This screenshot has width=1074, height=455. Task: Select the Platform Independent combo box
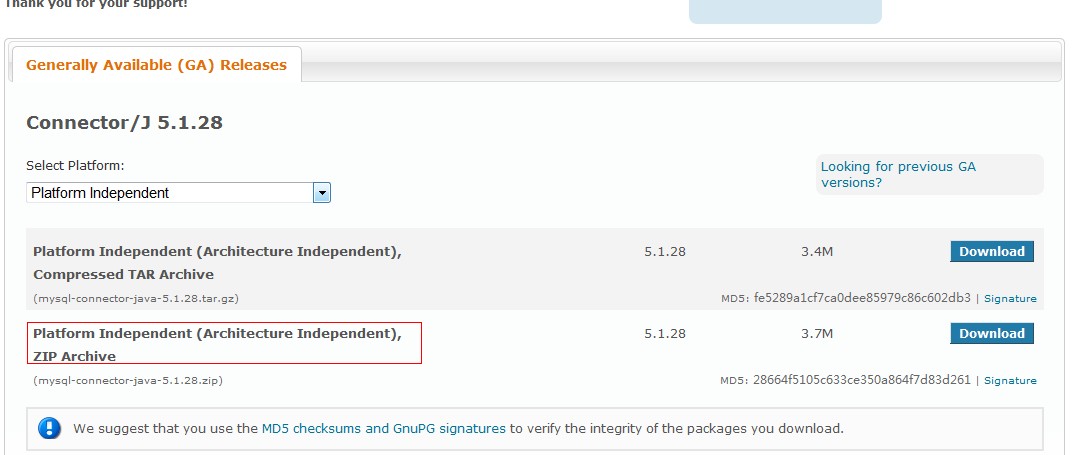pyautogui.click(x=178, y=193)
